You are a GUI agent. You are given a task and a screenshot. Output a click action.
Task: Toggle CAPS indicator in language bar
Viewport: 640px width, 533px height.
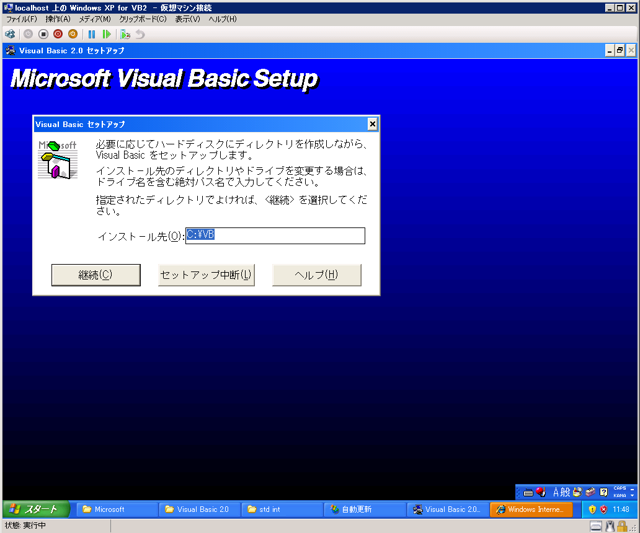pos(619,488)
